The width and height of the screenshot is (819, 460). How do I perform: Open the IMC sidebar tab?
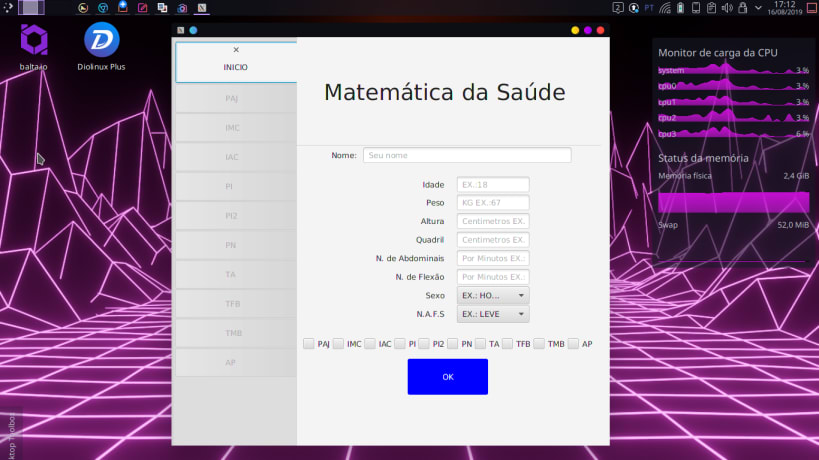236,127
